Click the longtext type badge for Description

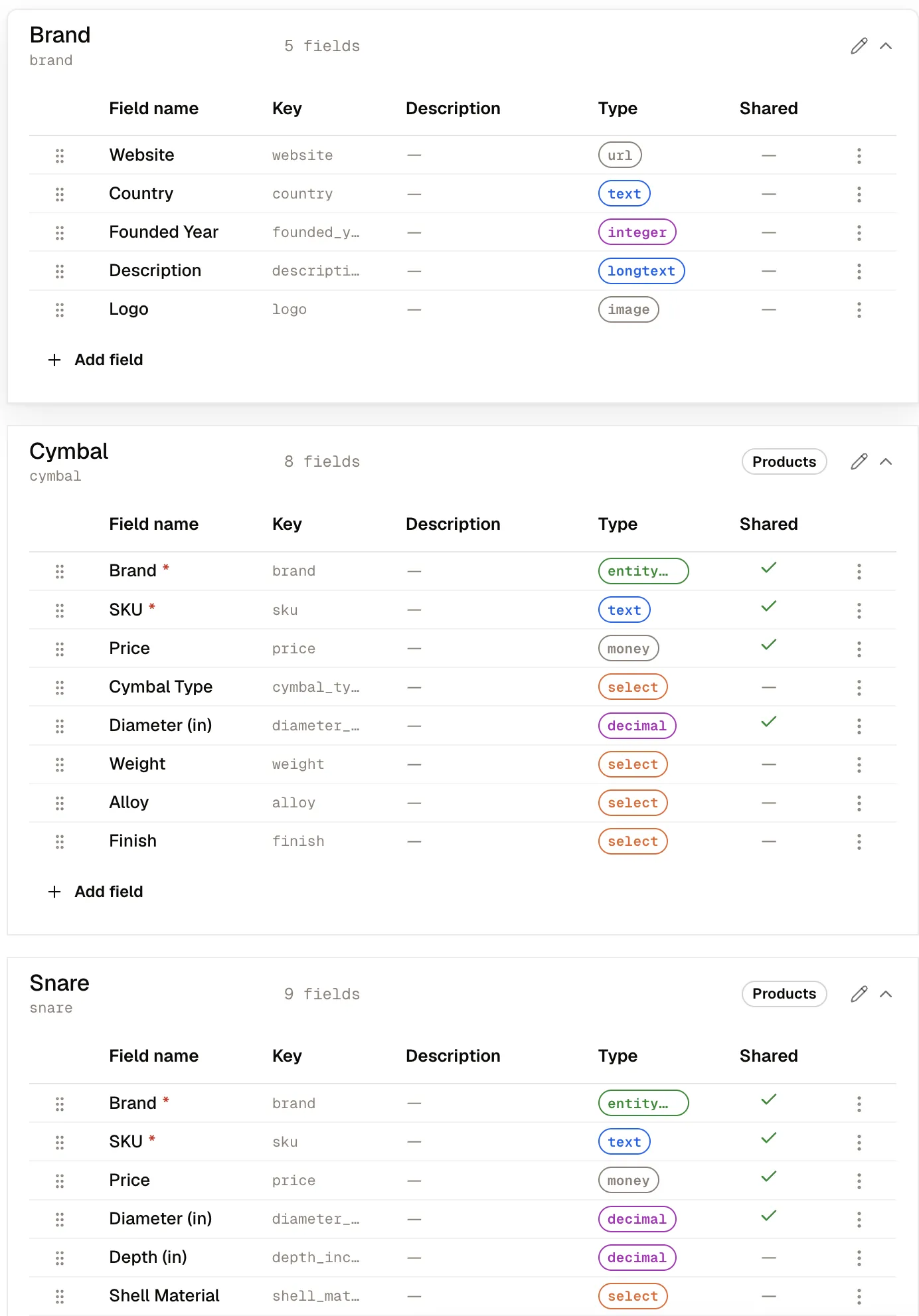pyautogui.click(x=641, y=271)
